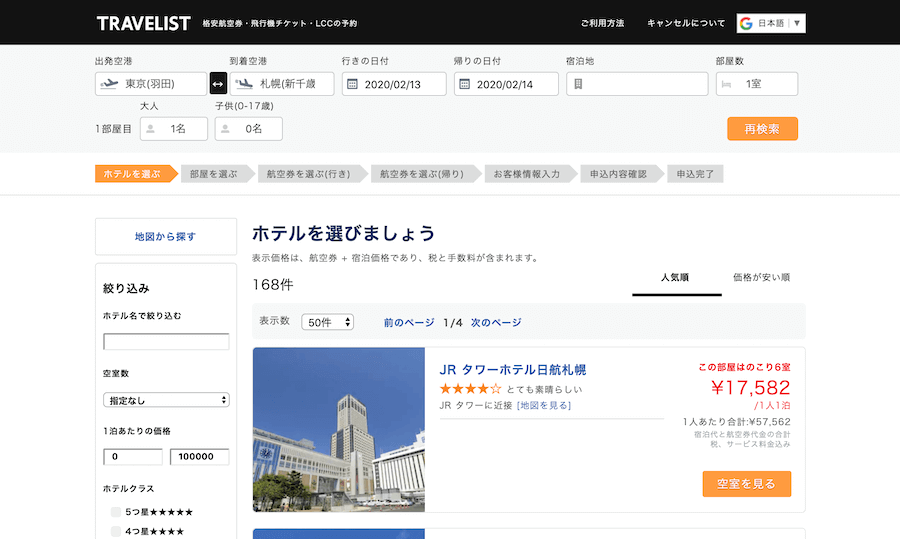The height and width of the screenshot is (539, 900).
Task: Click the bed icon in 部屋数 field
Action: click(726, 84)
